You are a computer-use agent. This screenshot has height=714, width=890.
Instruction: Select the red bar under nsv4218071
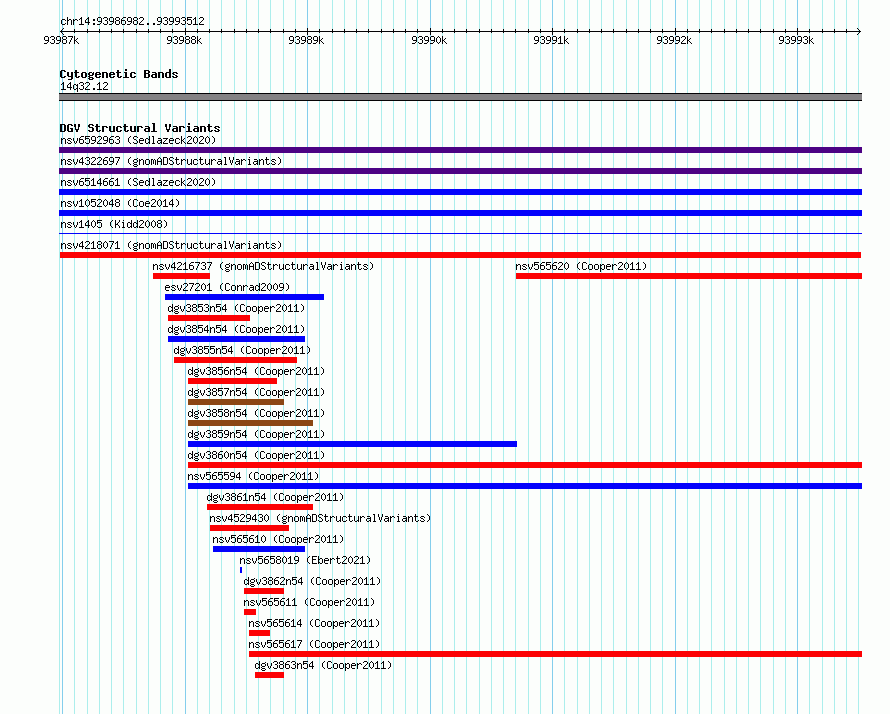click(460, 255)
